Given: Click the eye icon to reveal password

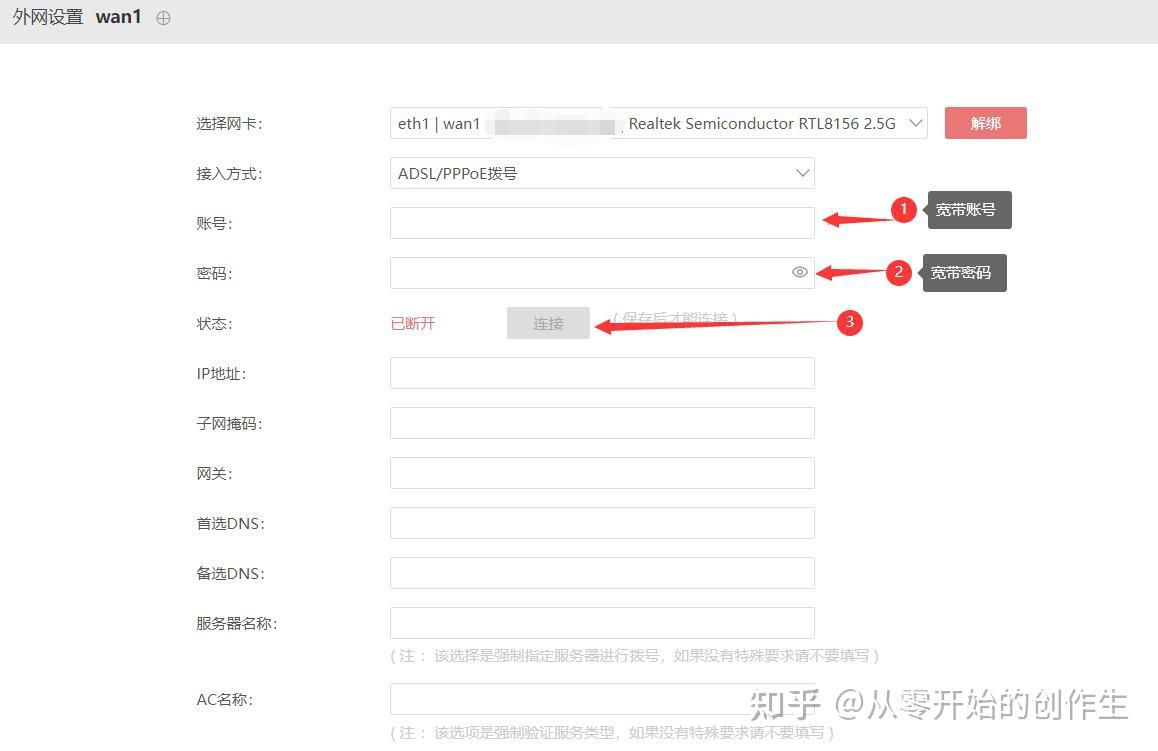Looking at the screenshot, I should click(799, 272).
